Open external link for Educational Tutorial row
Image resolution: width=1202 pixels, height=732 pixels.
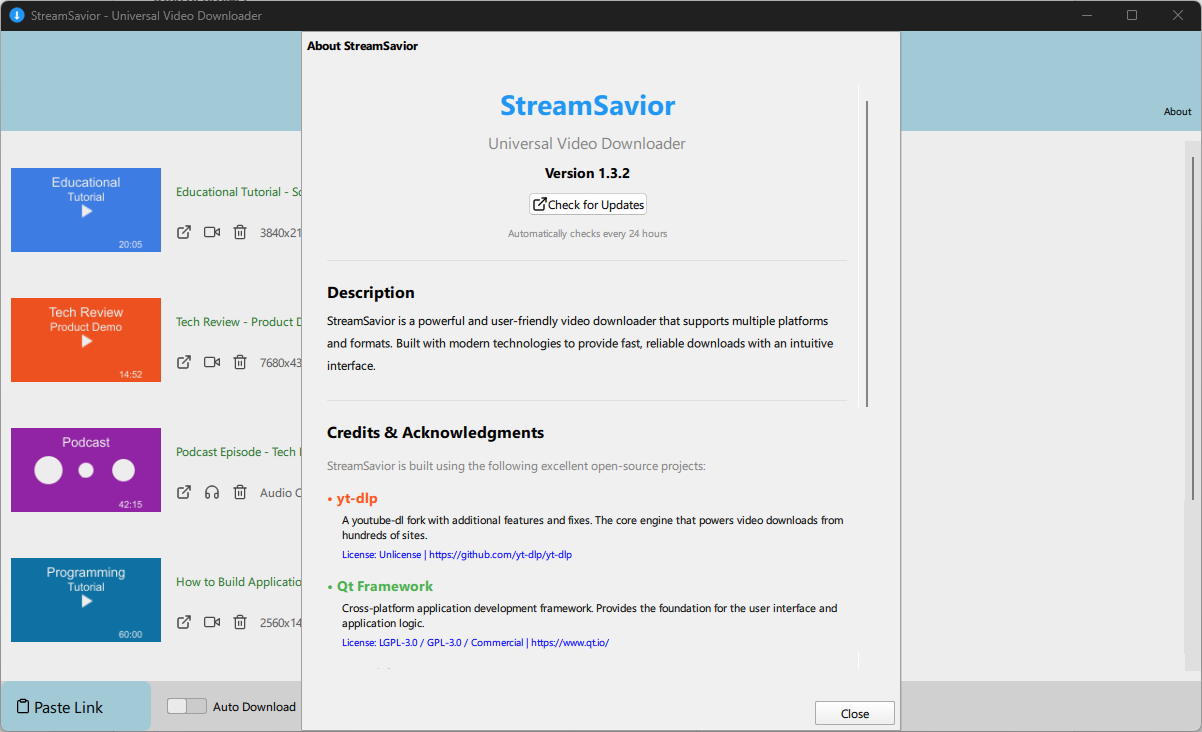pos(184,232)
